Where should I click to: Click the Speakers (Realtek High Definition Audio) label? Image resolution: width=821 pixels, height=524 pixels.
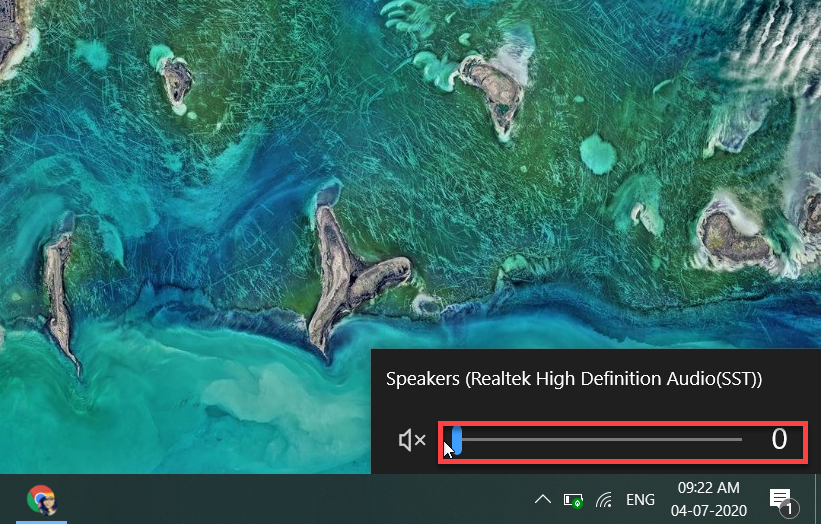574,379
